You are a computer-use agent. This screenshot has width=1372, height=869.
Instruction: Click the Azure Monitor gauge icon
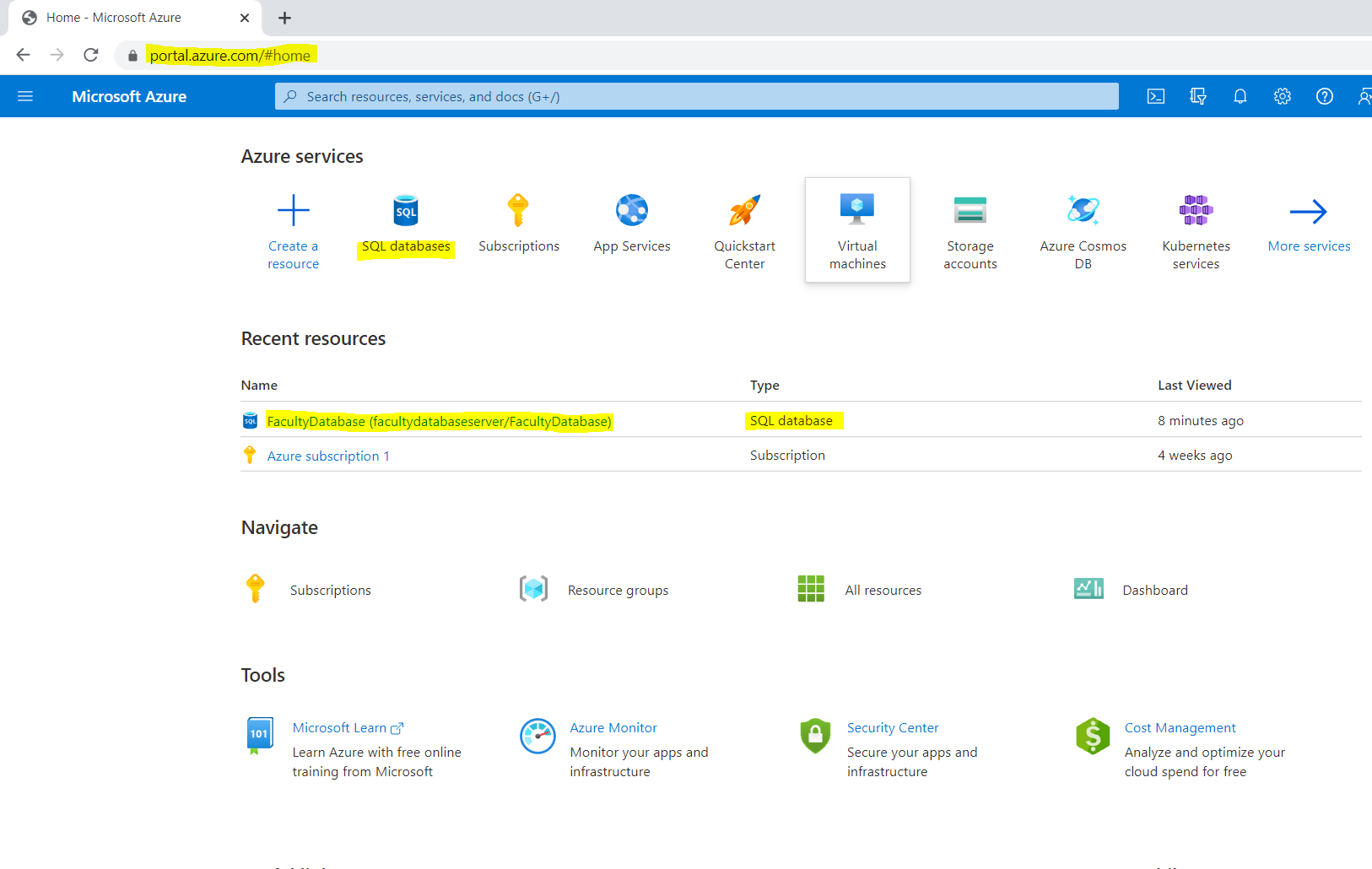coord(537,736)
